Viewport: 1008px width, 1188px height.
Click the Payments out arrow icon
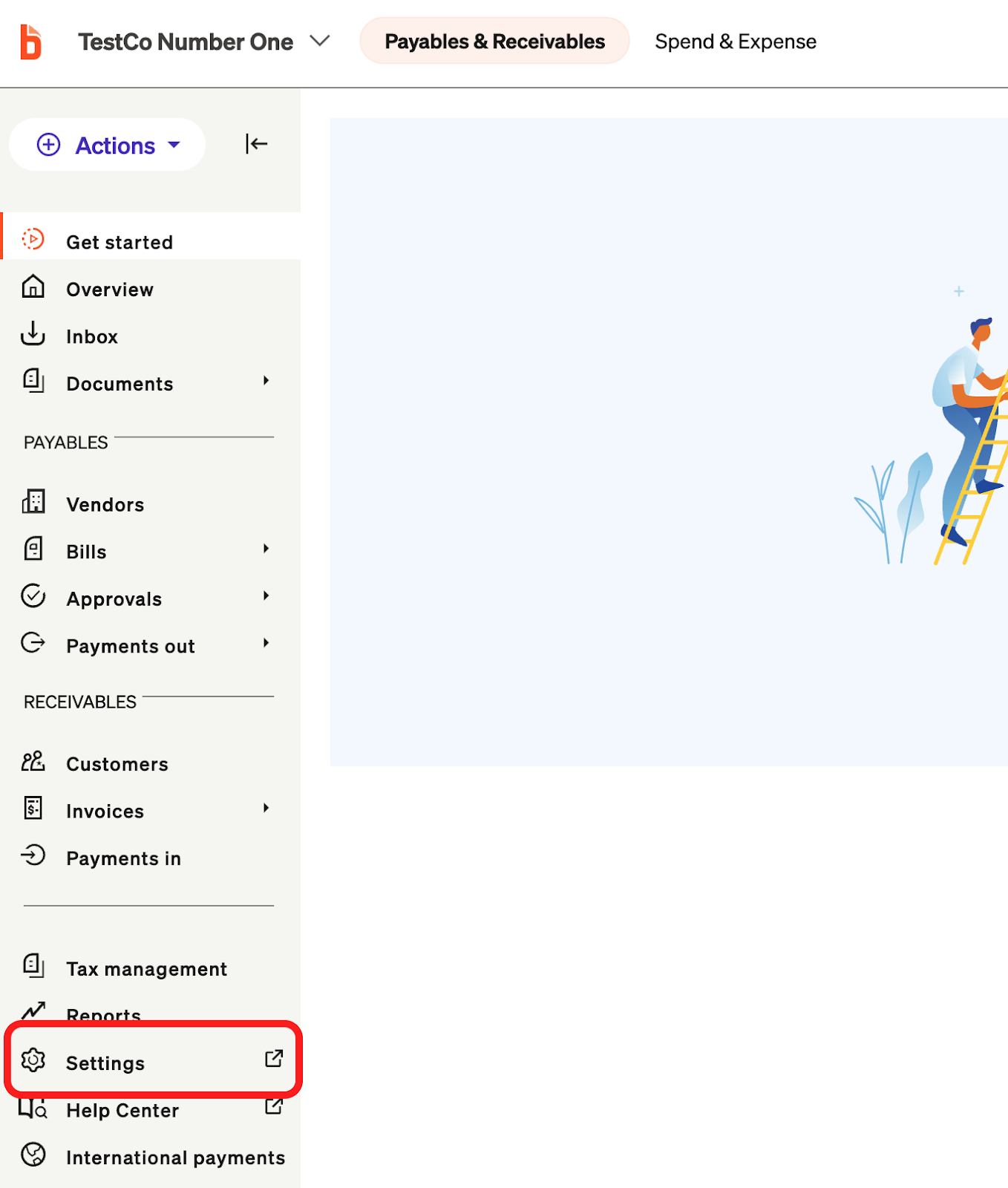(33, 643)
